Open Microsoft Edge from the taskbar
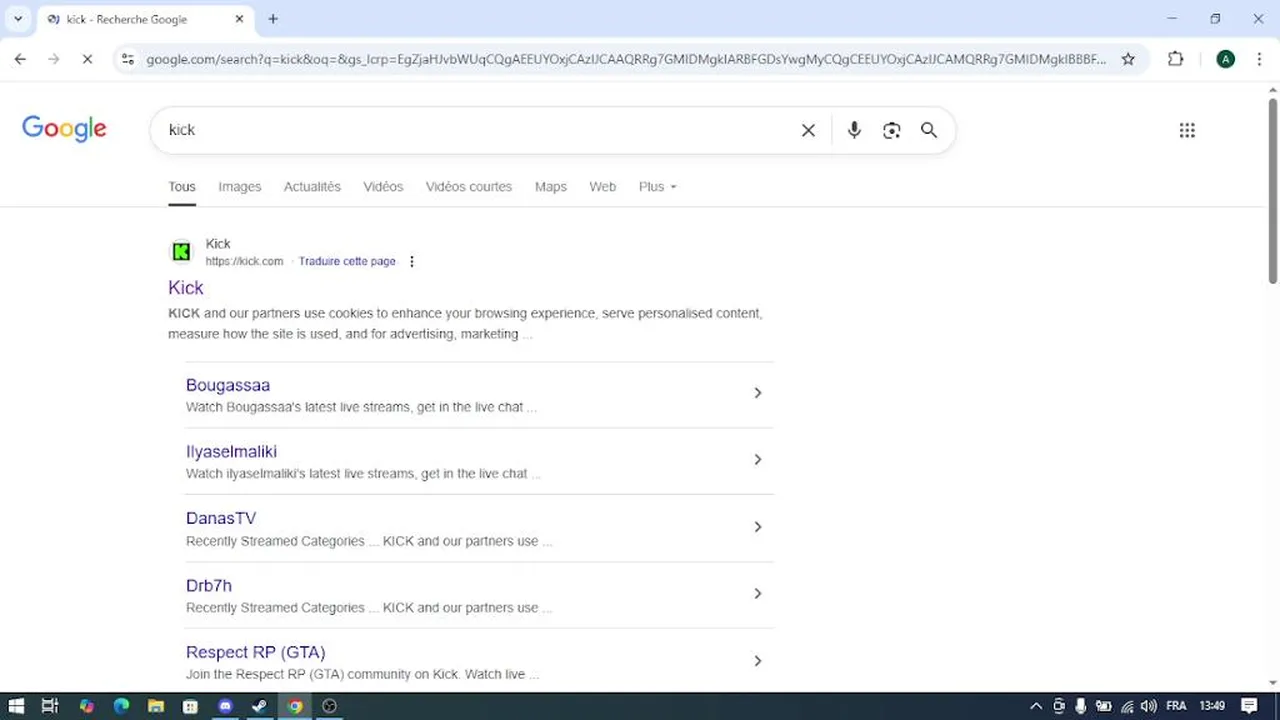The image size is (1280, 720). (121, 706)
